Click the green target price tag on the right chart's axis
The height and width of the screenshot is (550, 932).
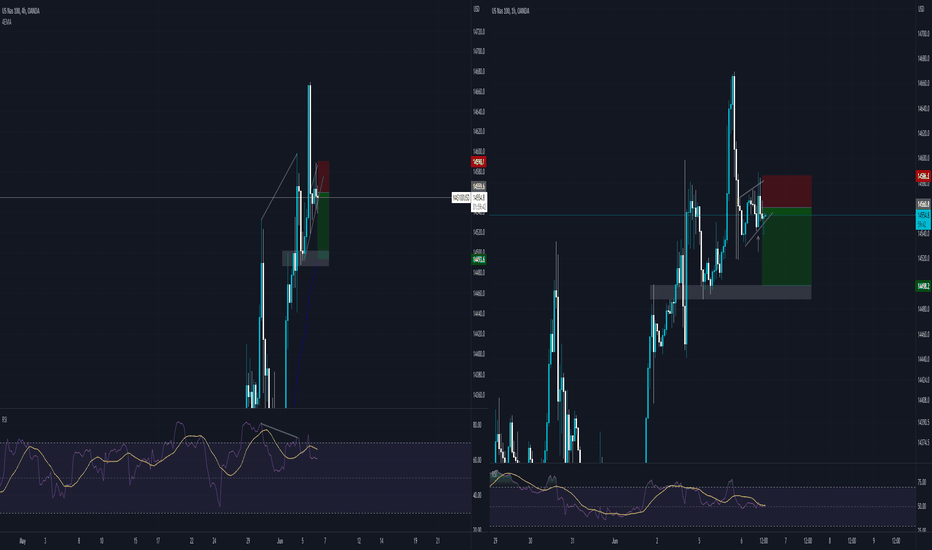pyautogui.click(x=923, y=286)
